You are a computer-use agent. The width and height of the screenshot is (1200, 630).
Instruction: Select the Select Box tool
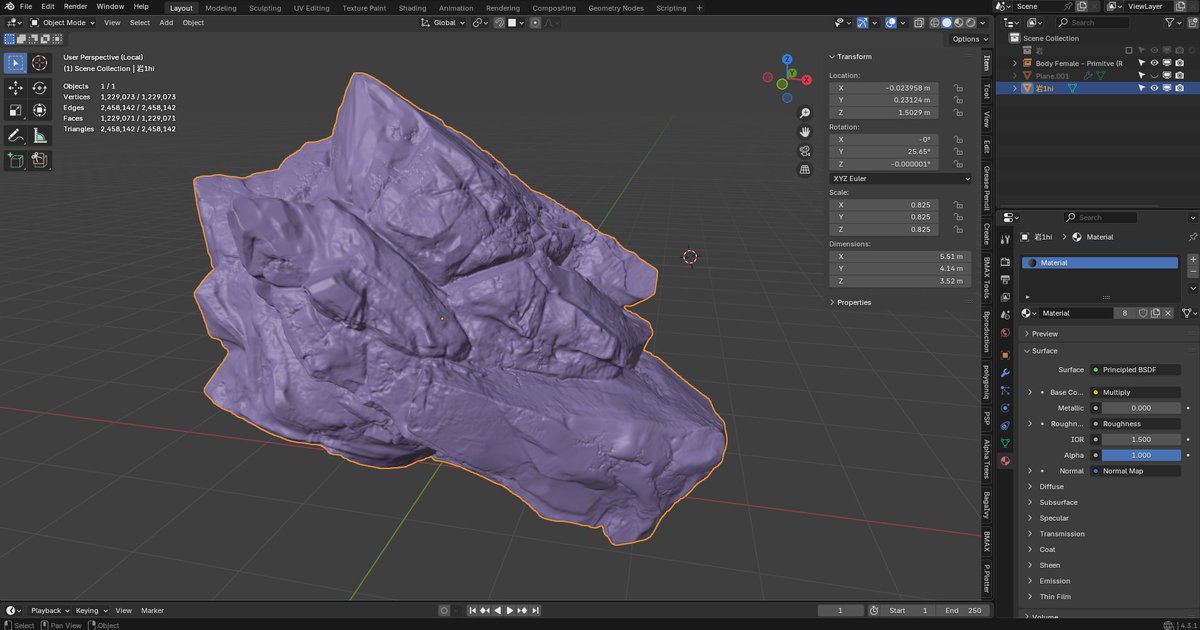tap(15, 63)
